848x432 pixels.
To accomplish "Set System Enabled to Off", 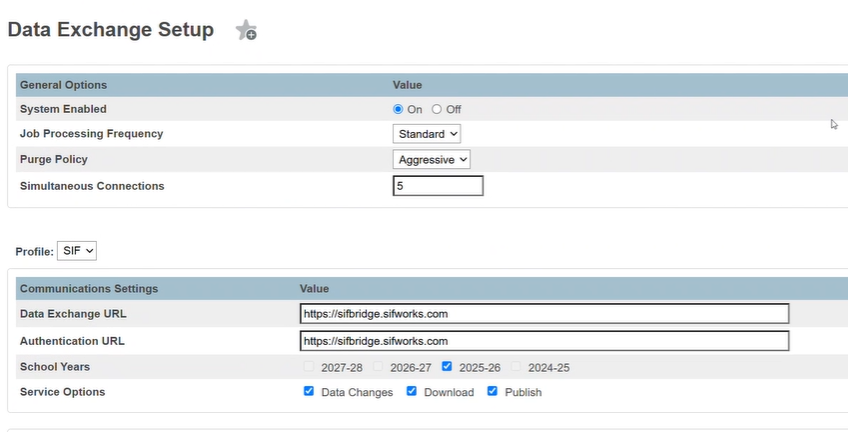I will (x=436, y=109).
